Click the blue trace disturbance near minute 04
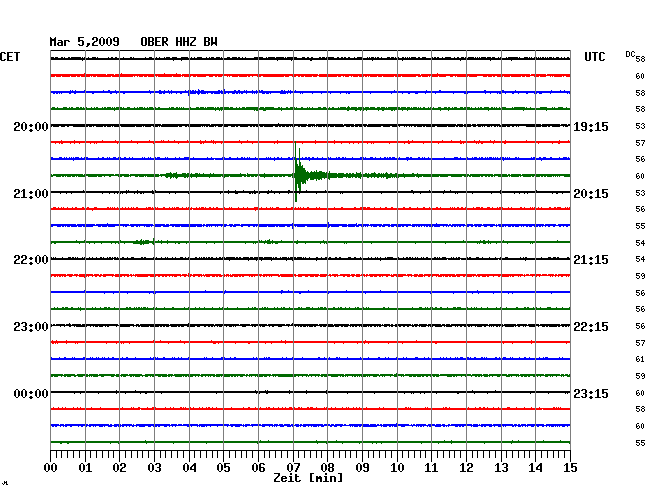Viewport: 650px width, 494px height. (x=196, y=92)
